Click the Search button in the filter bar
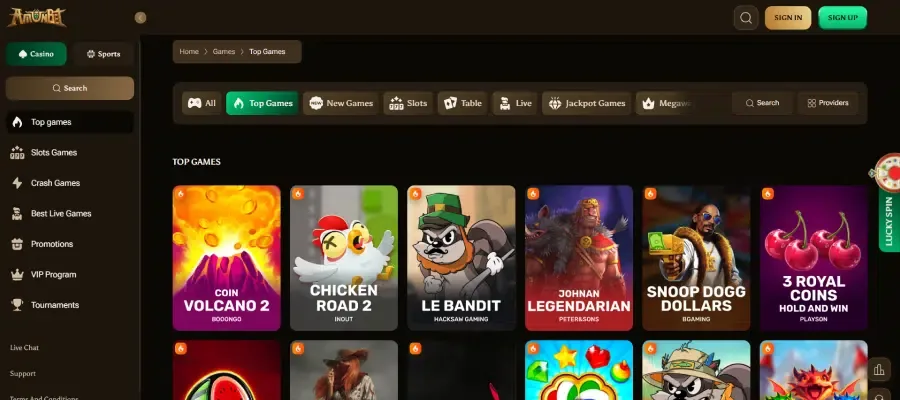The width and height of the screenshot is (900, 400). tap(762, 103)
